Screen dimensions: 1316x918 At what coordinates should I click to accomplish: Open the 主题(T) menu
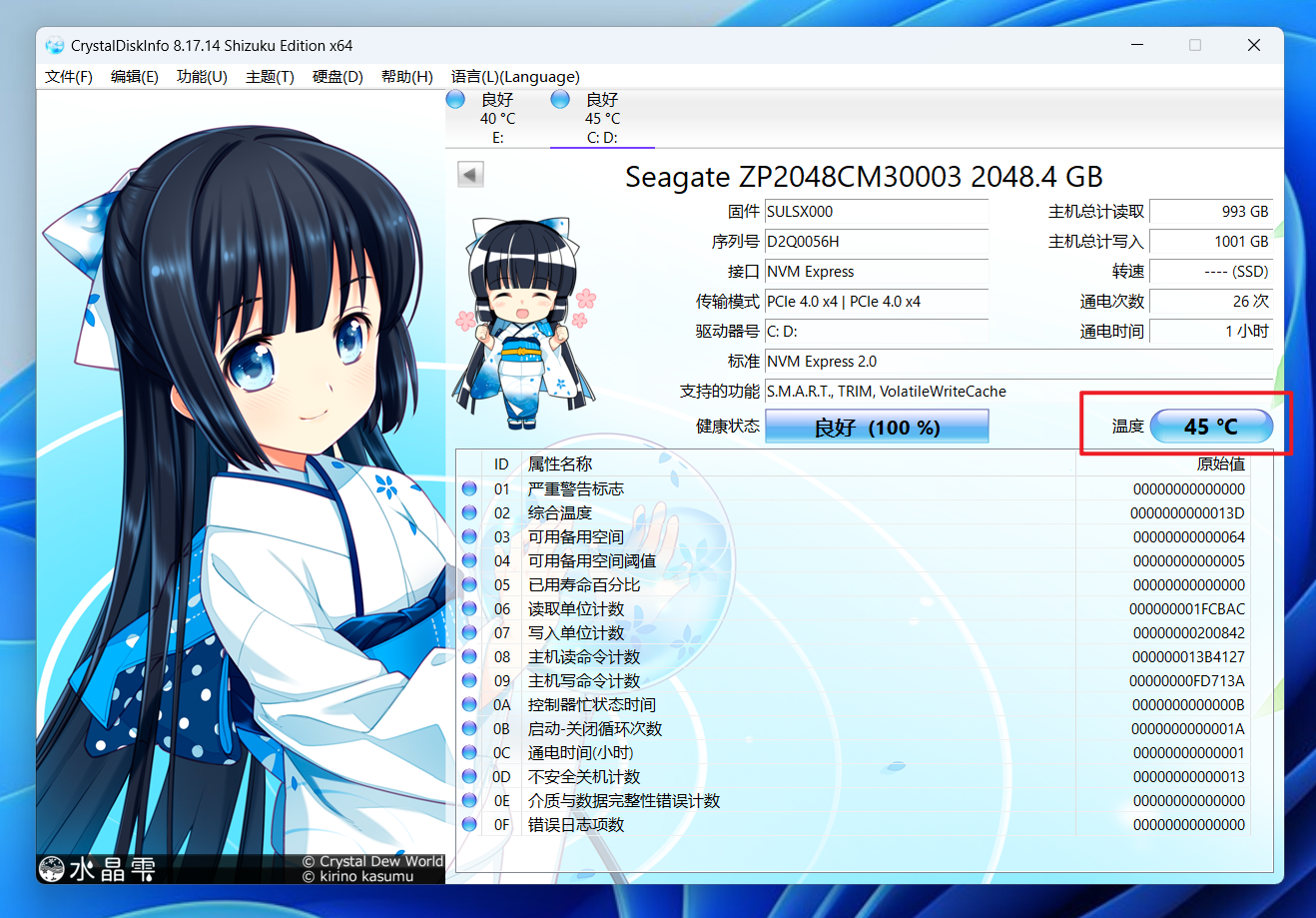[270, 77]
